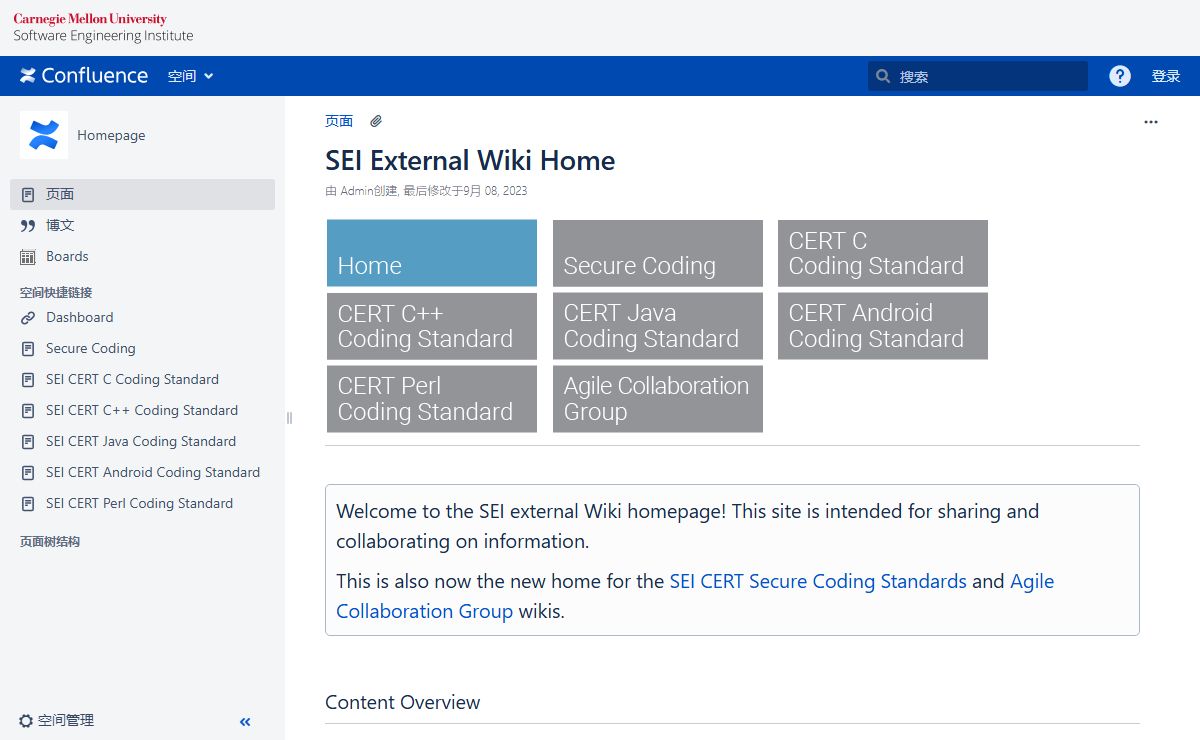The height and width of the screenshot is (740, 1200).
Task: Click the 空间管理 space tools label
Action: tap(66, 721)
